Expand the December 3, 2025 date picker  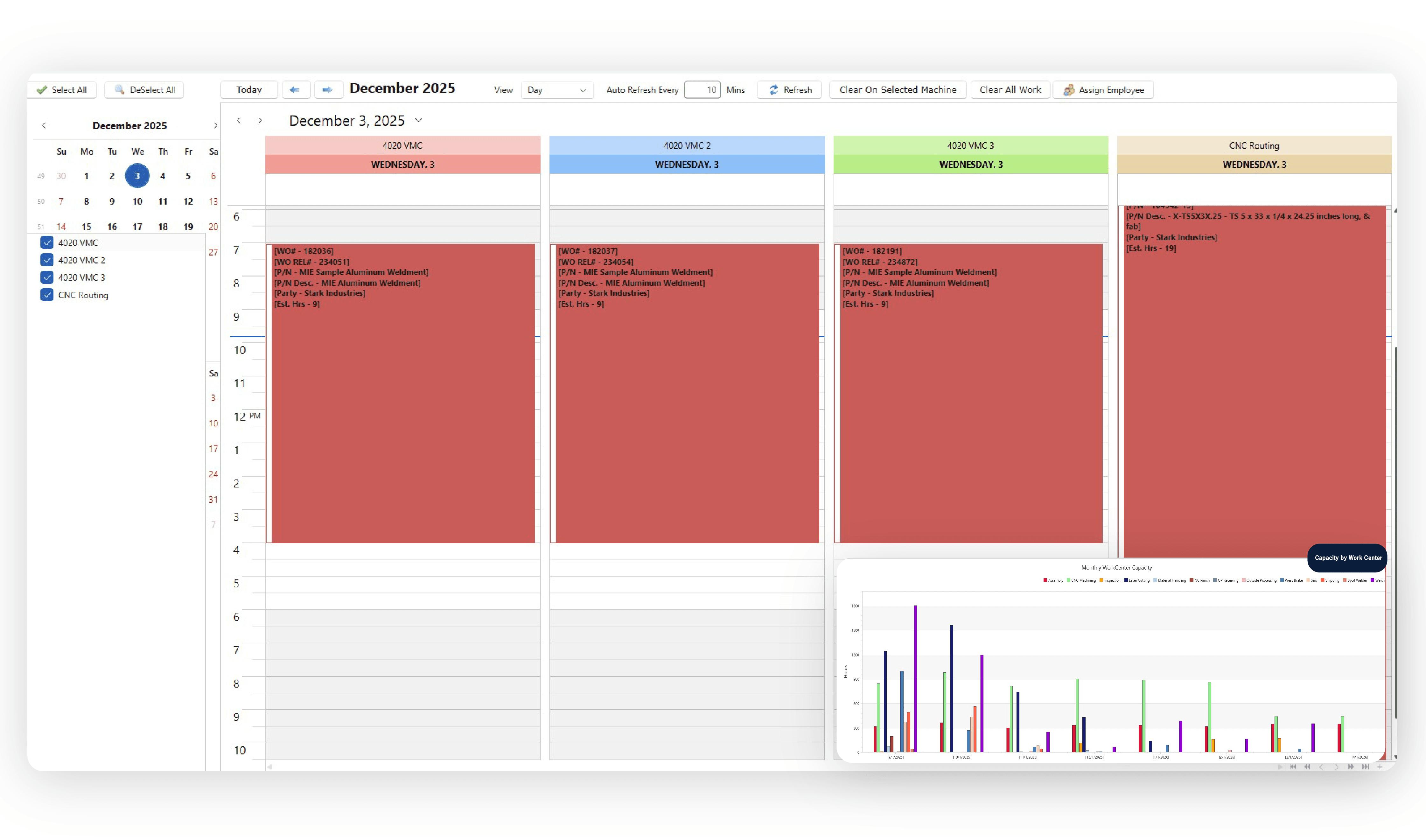(x=419, y=120)
